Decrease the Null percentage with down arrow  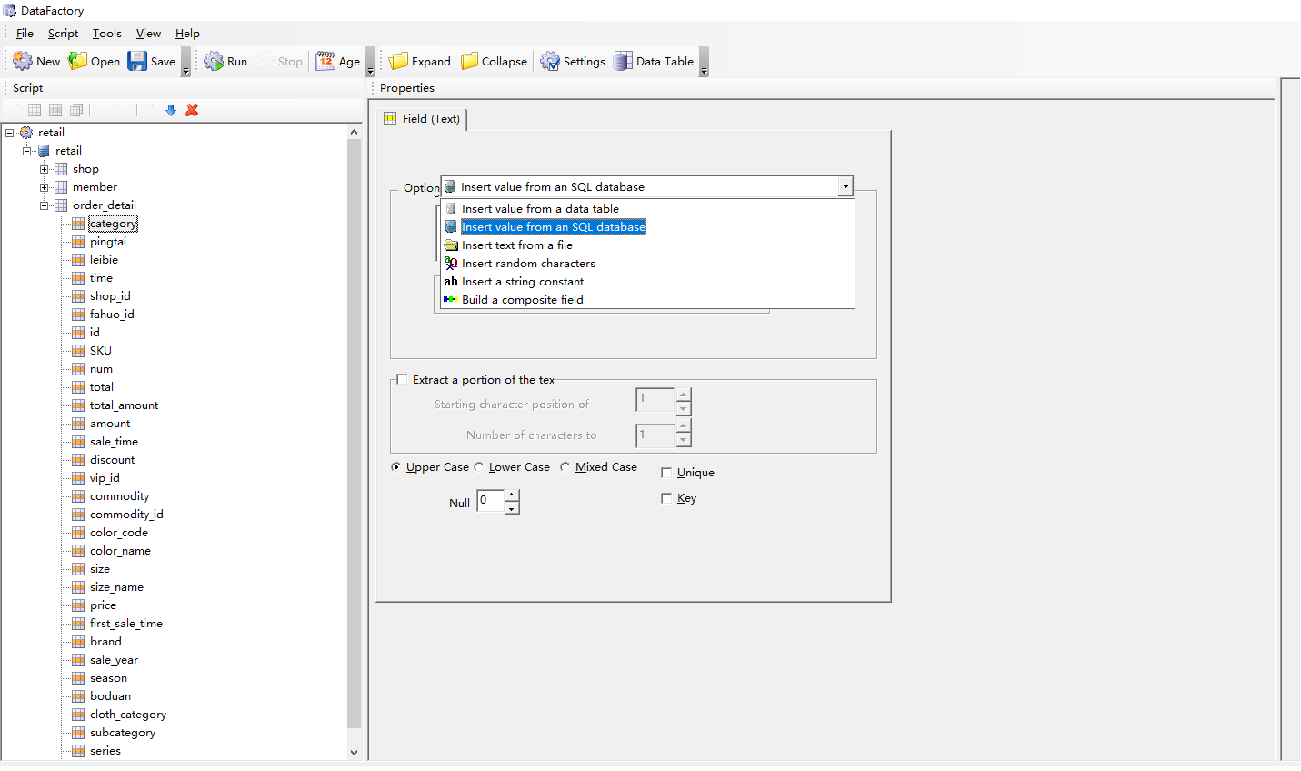click(512, 508)
